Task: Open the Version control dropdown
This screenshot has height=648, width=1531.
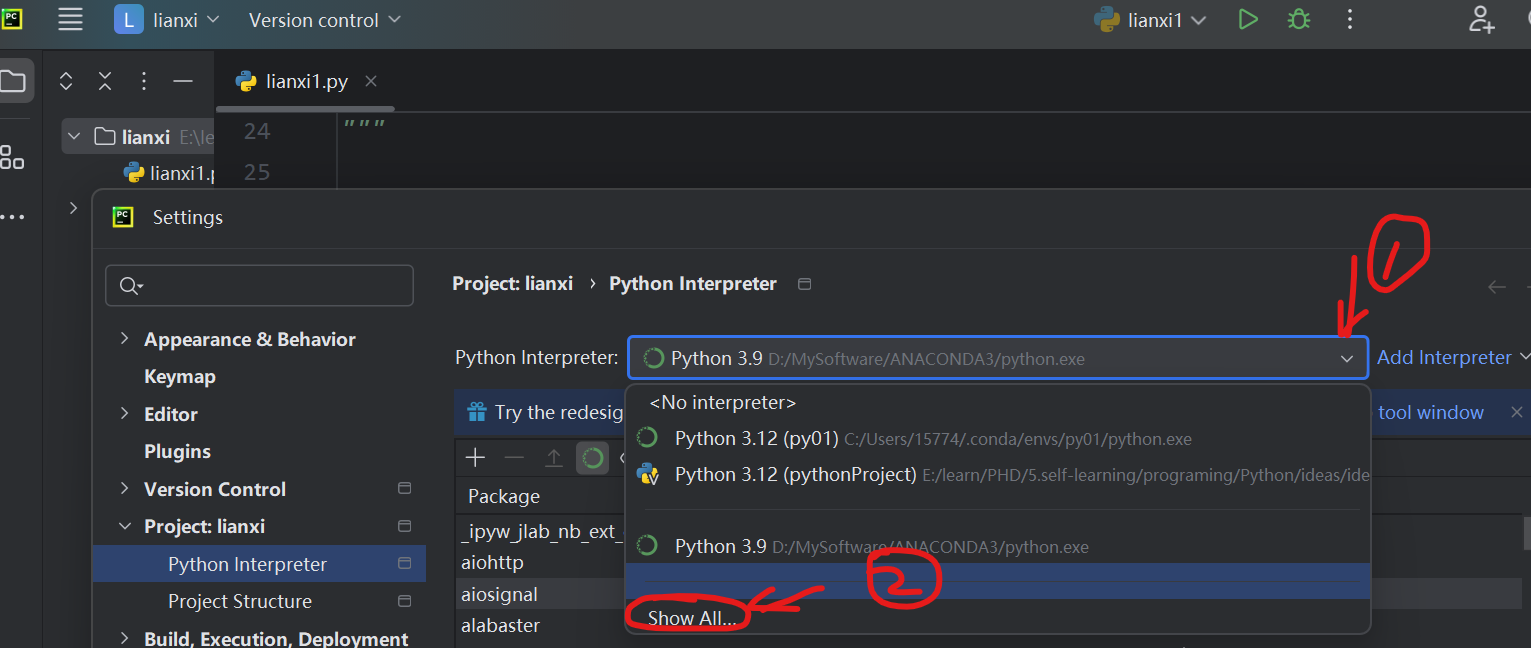Action: coord(324,20)
